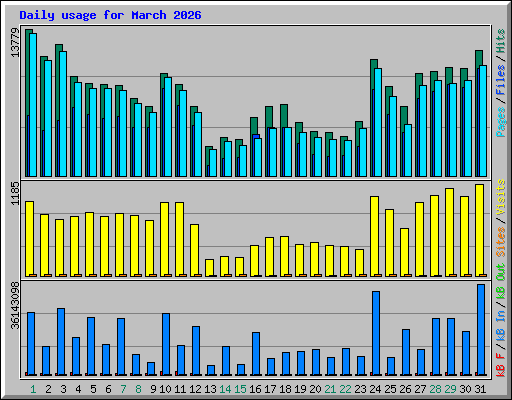Select the blue kB In bar for day 16

(x=256, y=354)
